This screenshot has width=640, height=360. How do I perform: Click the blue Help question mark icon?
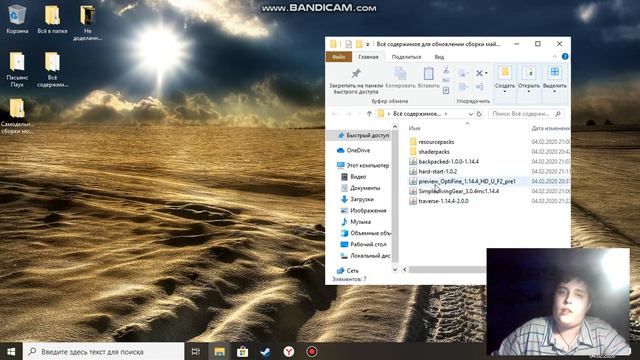[x=565, y=57]
